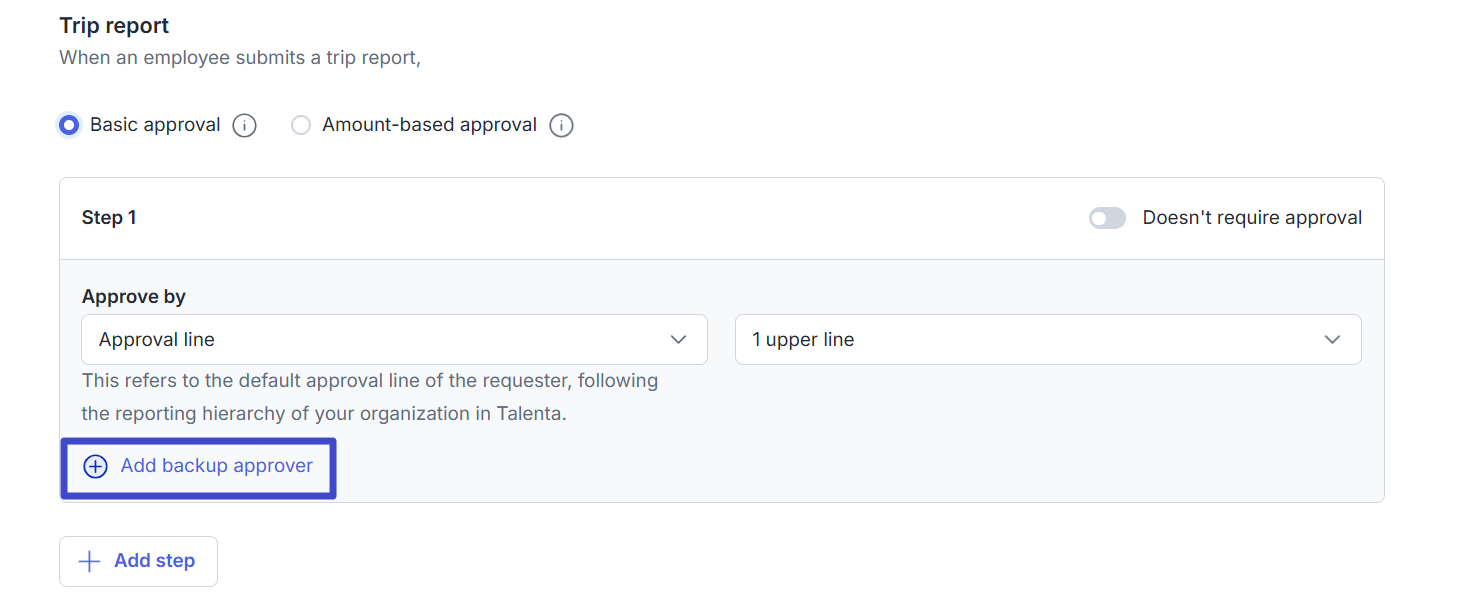Screen dimensions: 1474x610
Task: Open the Approval line dropdown
Action: pos(394,340)
